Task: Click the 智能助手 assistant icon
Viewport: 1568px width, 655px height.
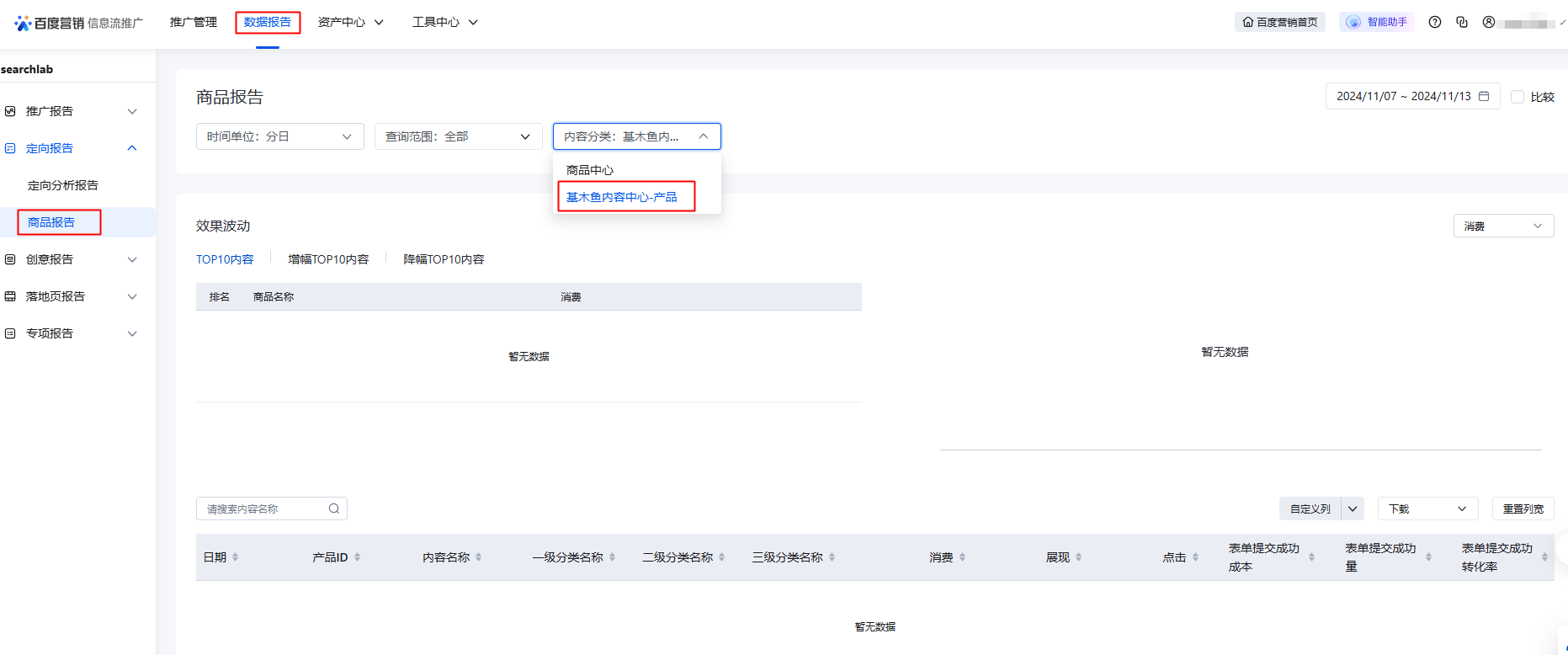Action: 1353,23
